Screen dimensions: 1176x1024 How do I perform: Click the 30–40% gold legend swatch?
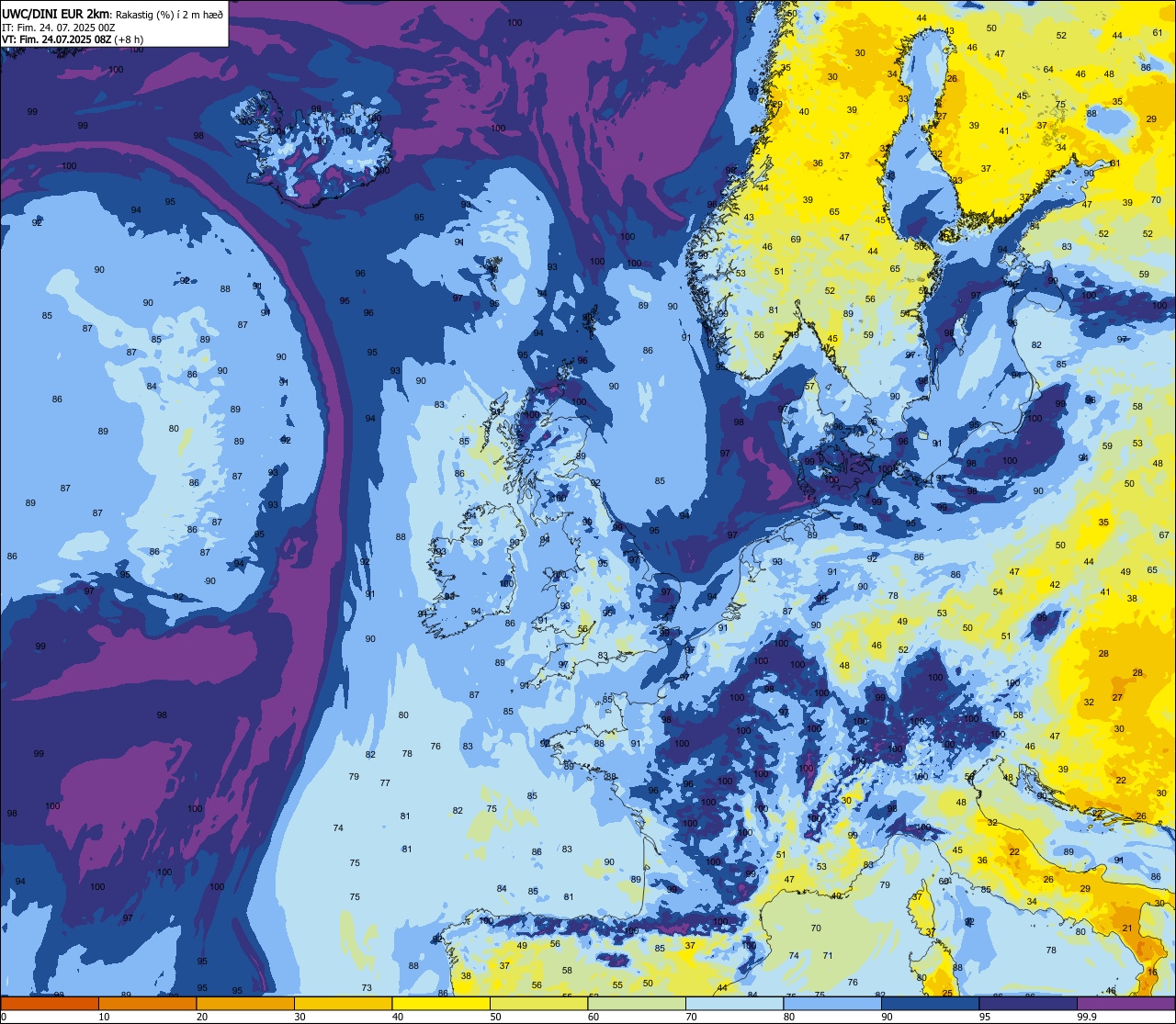343,1004
